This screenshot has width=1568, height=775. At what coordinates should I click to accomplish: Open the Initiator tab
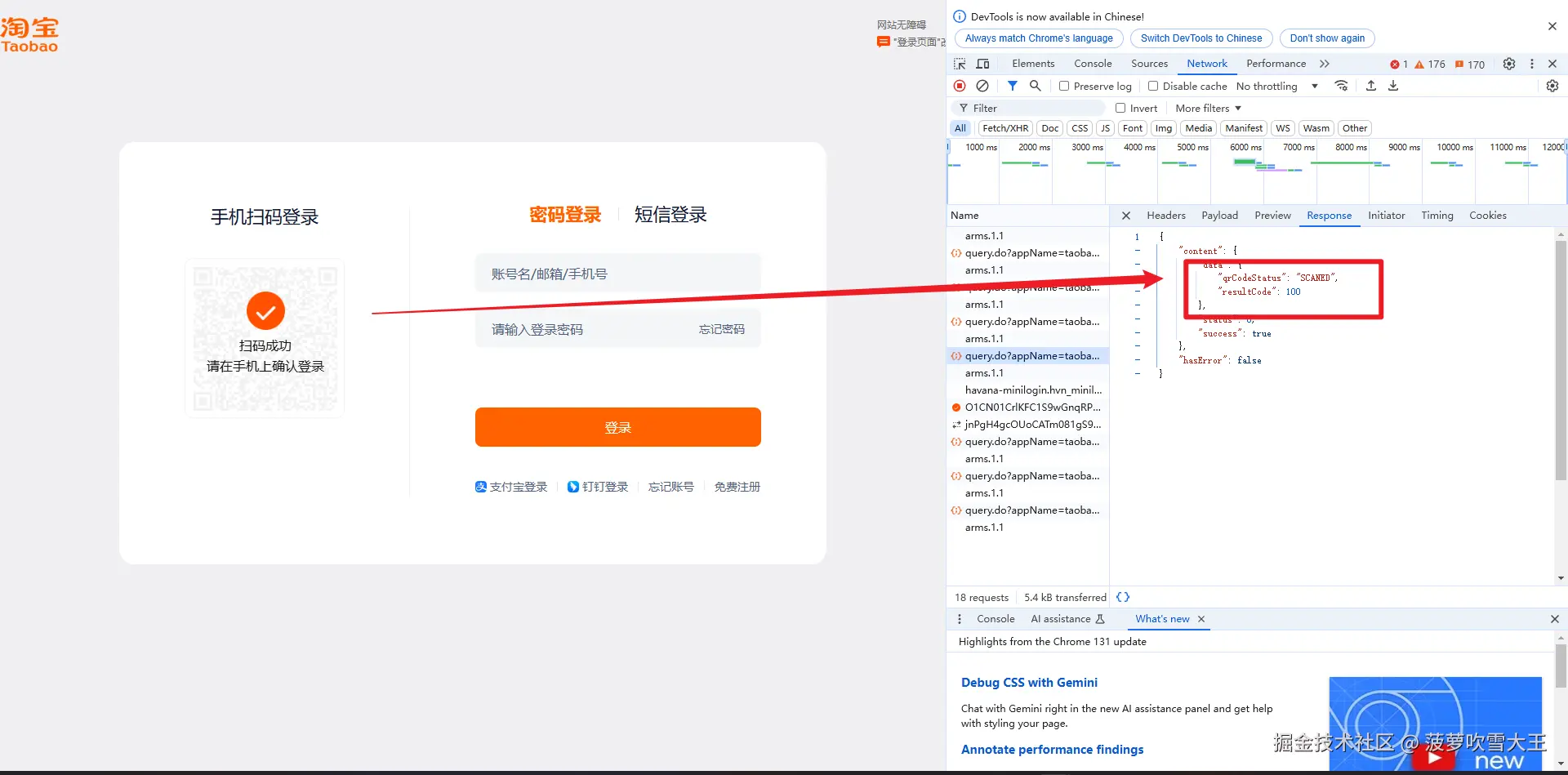pyautogui.click(x=1387, y=216)
